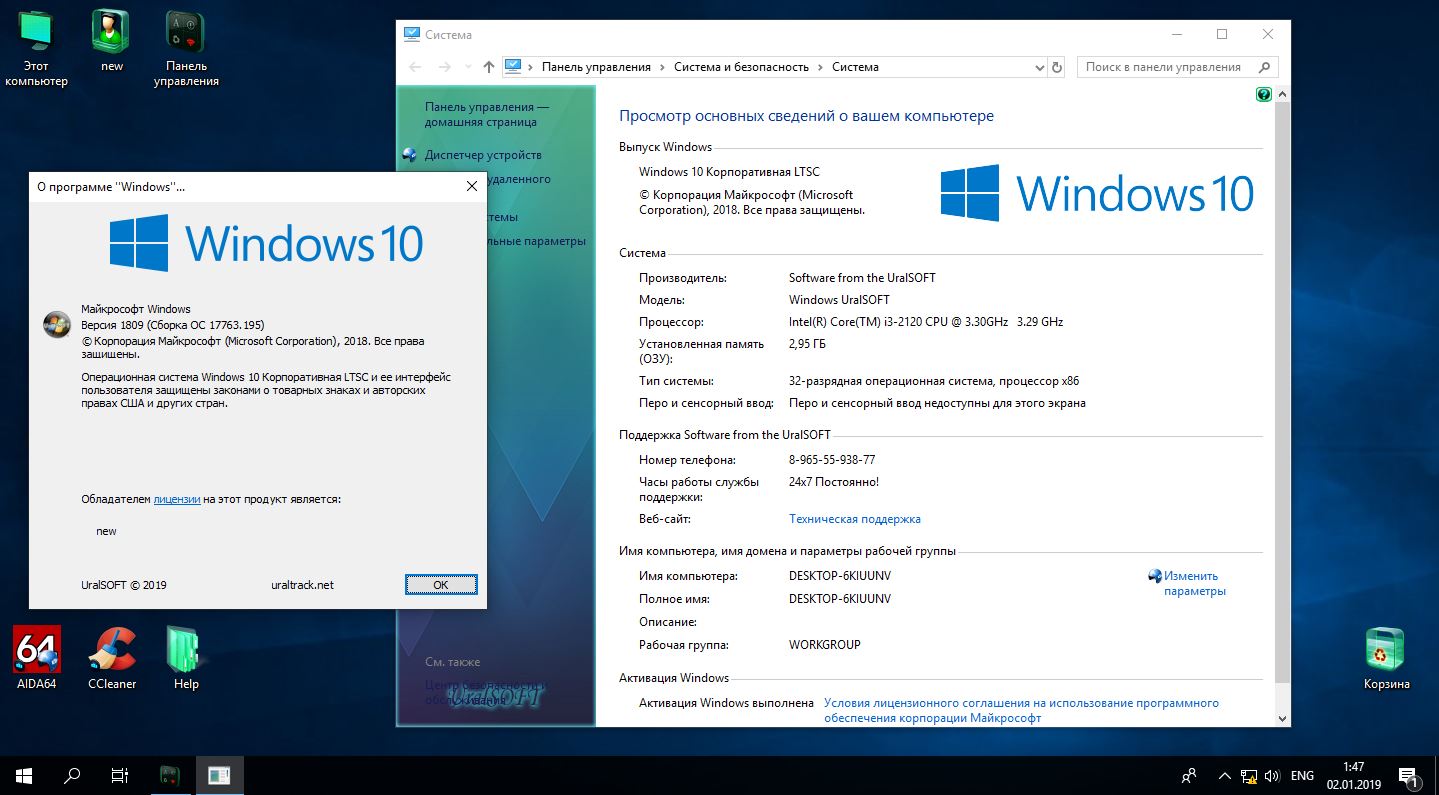The height and width of the screenshot is (795, 1439).
Task: Launch AIDA64 from the desktop
Action: [37, 658]
